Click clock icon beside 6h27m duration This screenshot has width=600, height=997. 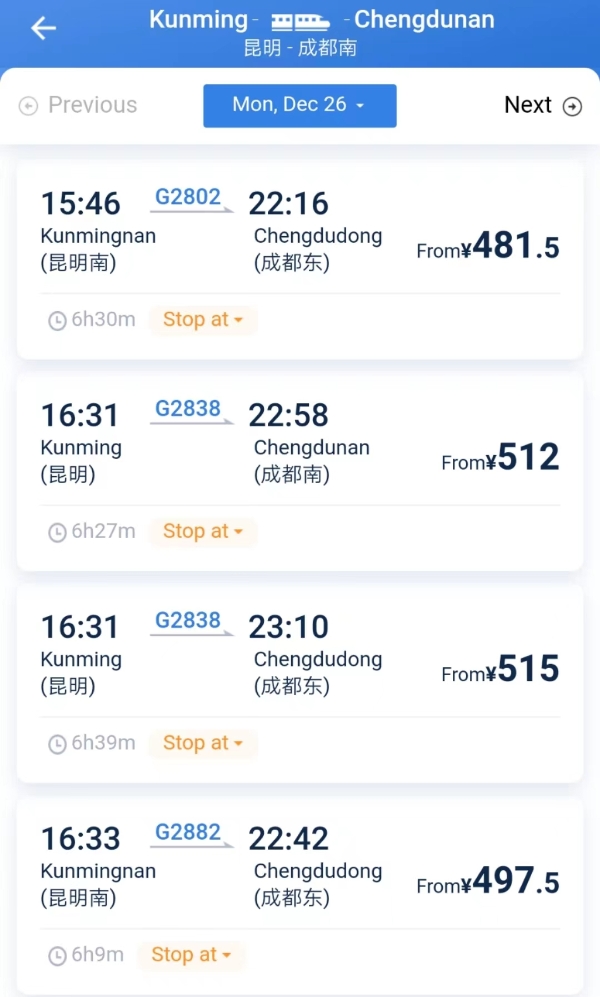[57, 532]
